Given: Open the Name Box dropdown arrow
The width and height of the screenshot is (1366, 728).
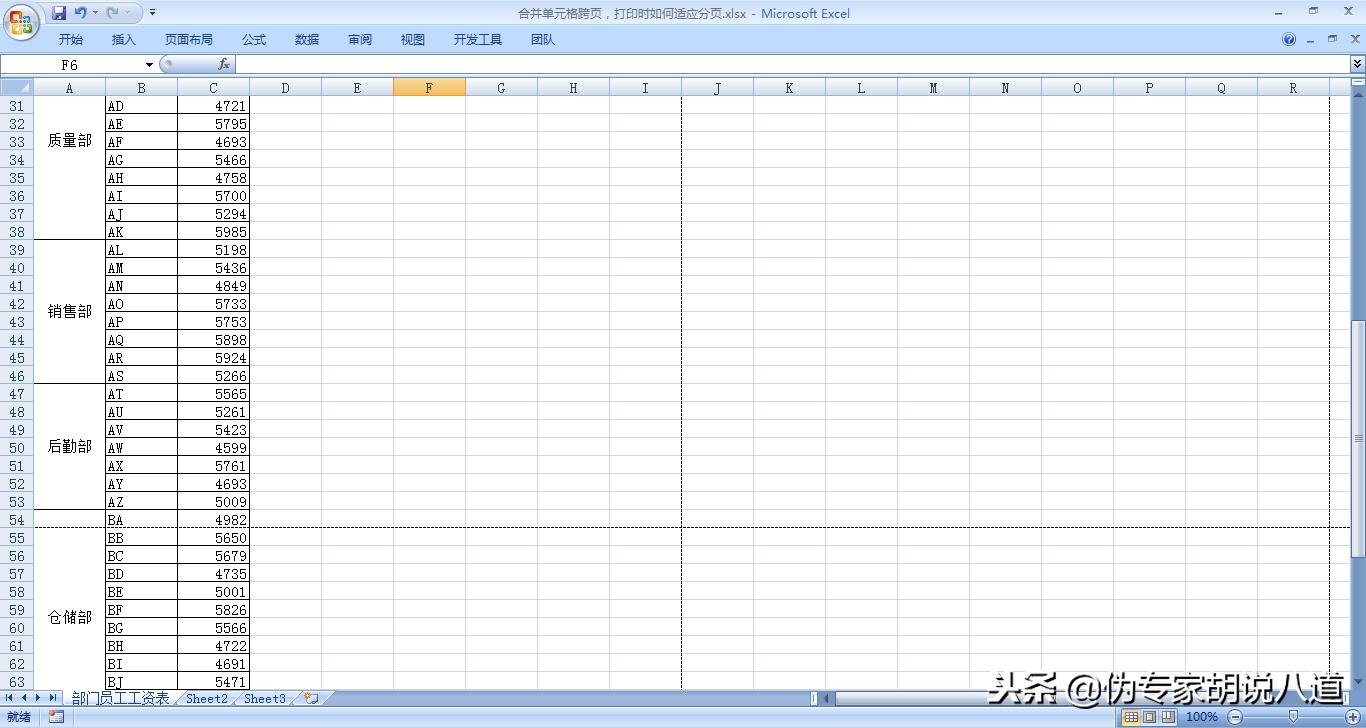Looking at the screenshot, I should [147, 63].
